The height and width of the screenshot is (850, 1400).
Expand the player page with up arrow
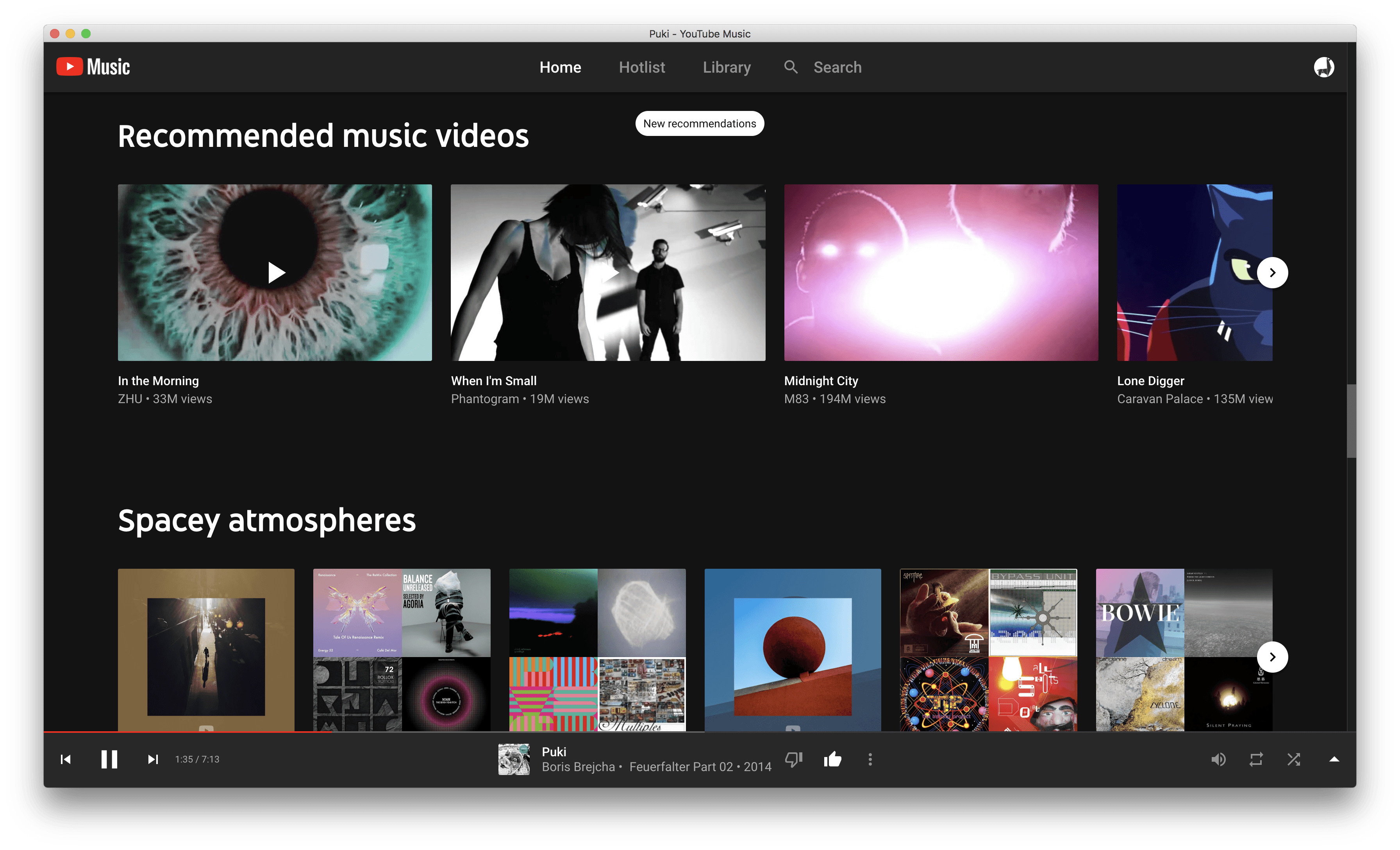[x=1334, y=759]
